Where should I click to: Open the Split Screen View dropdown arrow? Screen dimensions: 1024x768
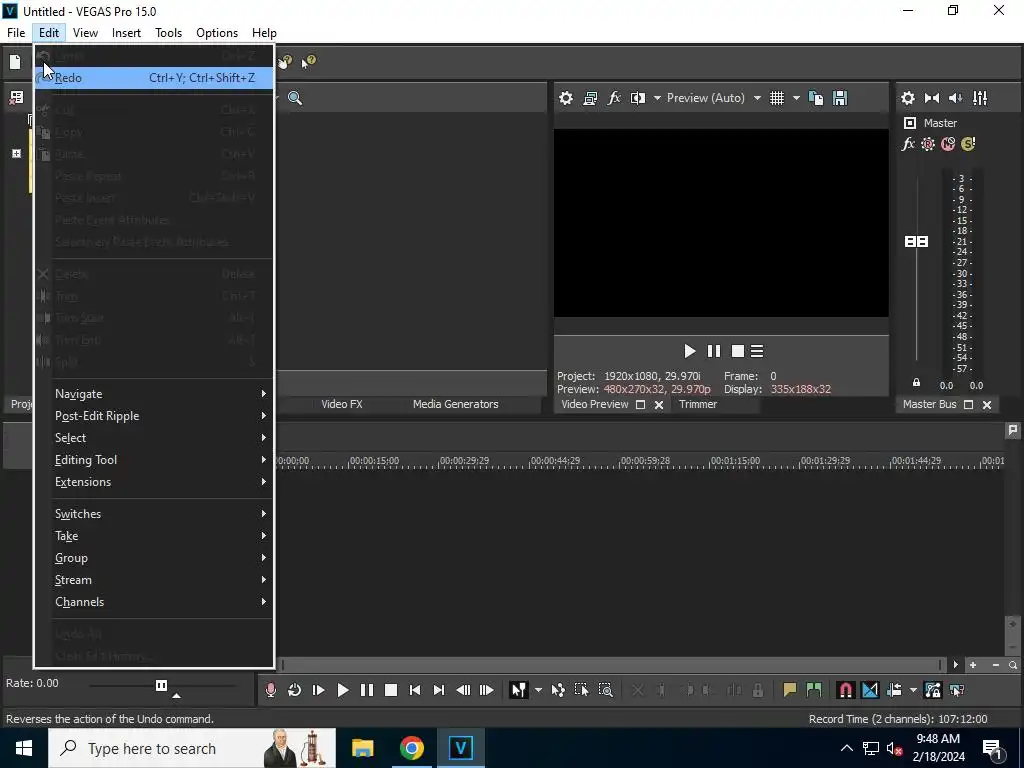click(657, 98)
